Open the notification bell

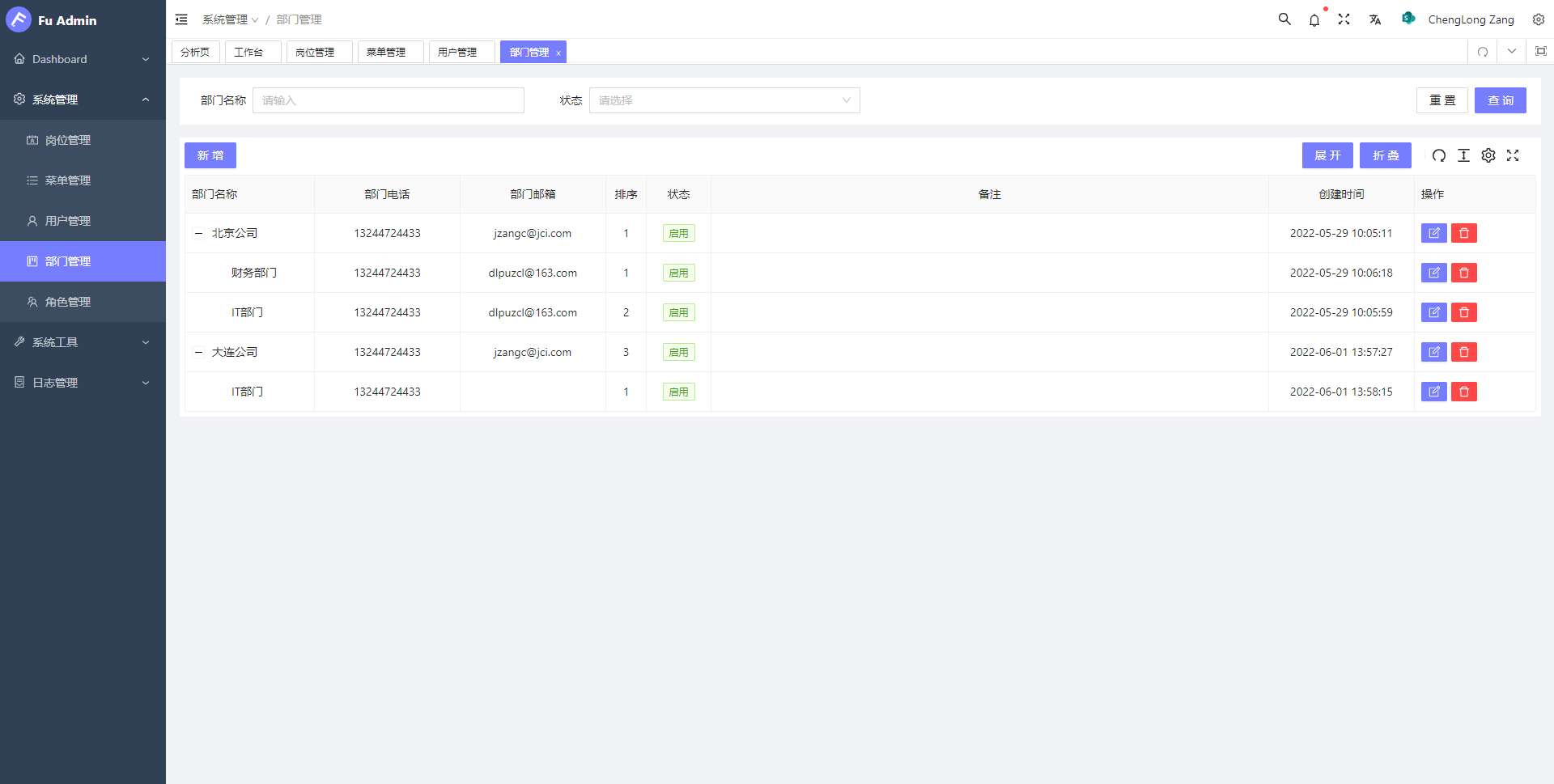(x=1314, y=19)
